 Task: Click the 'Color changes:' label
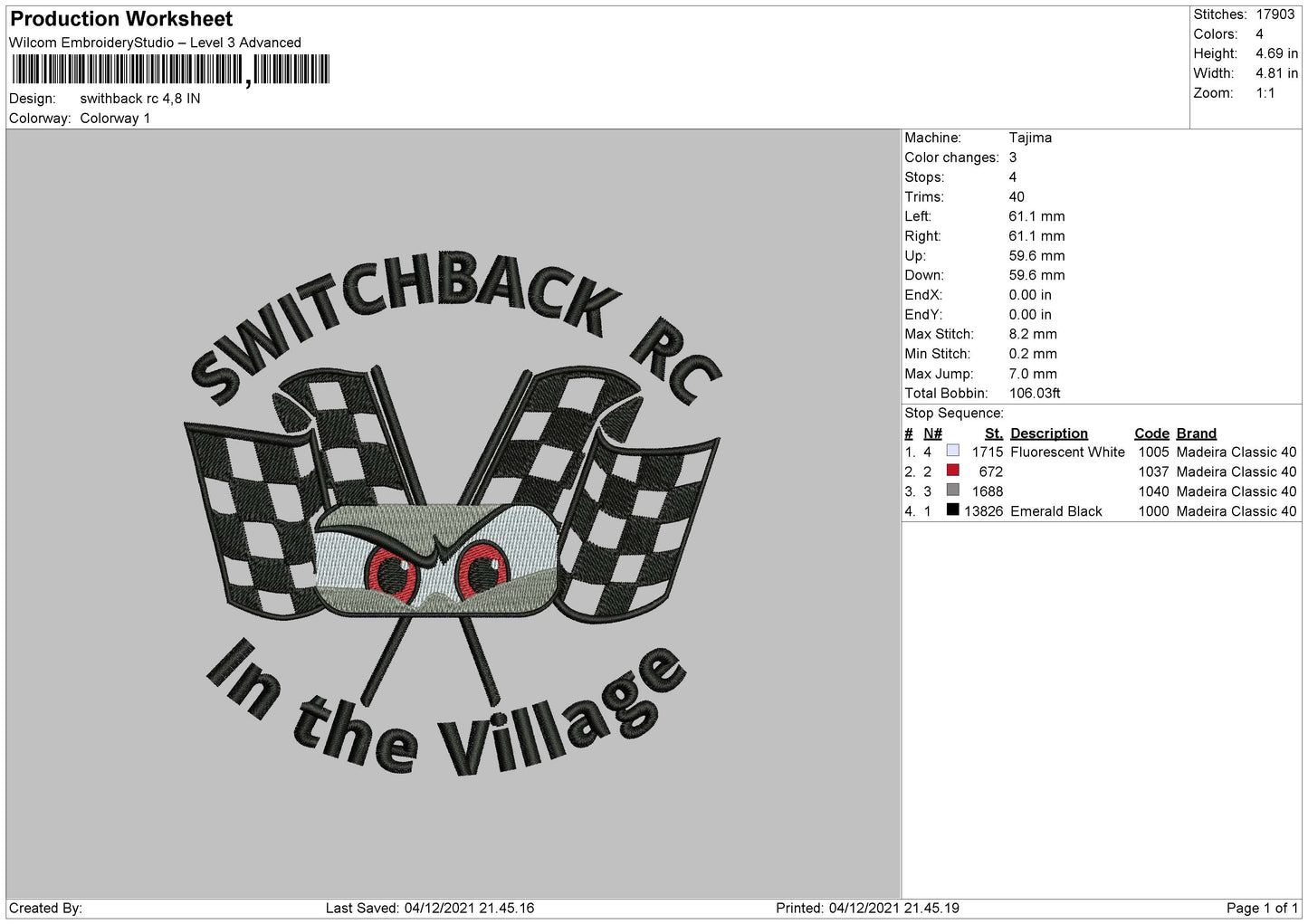tap(951, 157)
